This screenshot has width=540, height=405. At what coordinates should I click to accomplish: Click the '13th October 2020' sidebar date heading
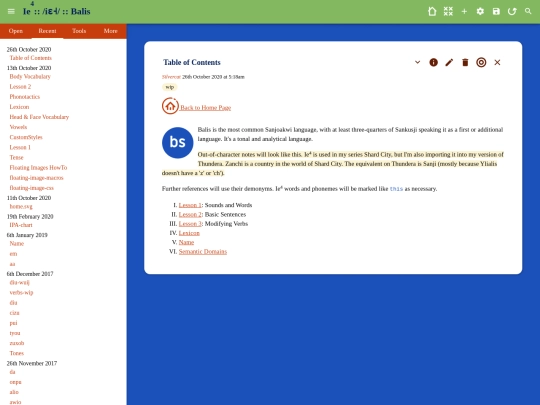[x=29, y=68]
